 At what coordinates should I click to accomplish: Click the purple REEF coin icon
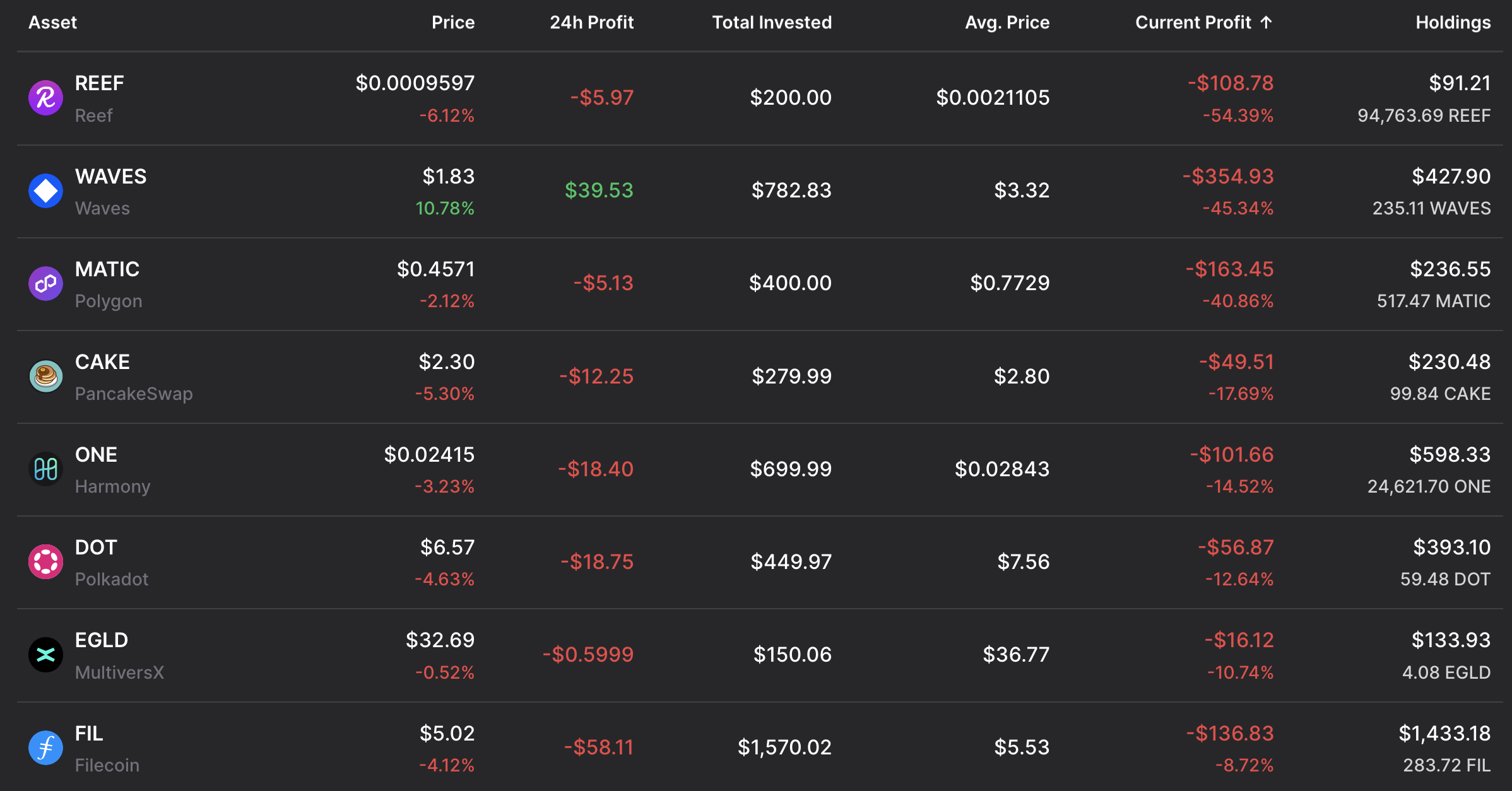pyautogui.click(x=45, y=98)
